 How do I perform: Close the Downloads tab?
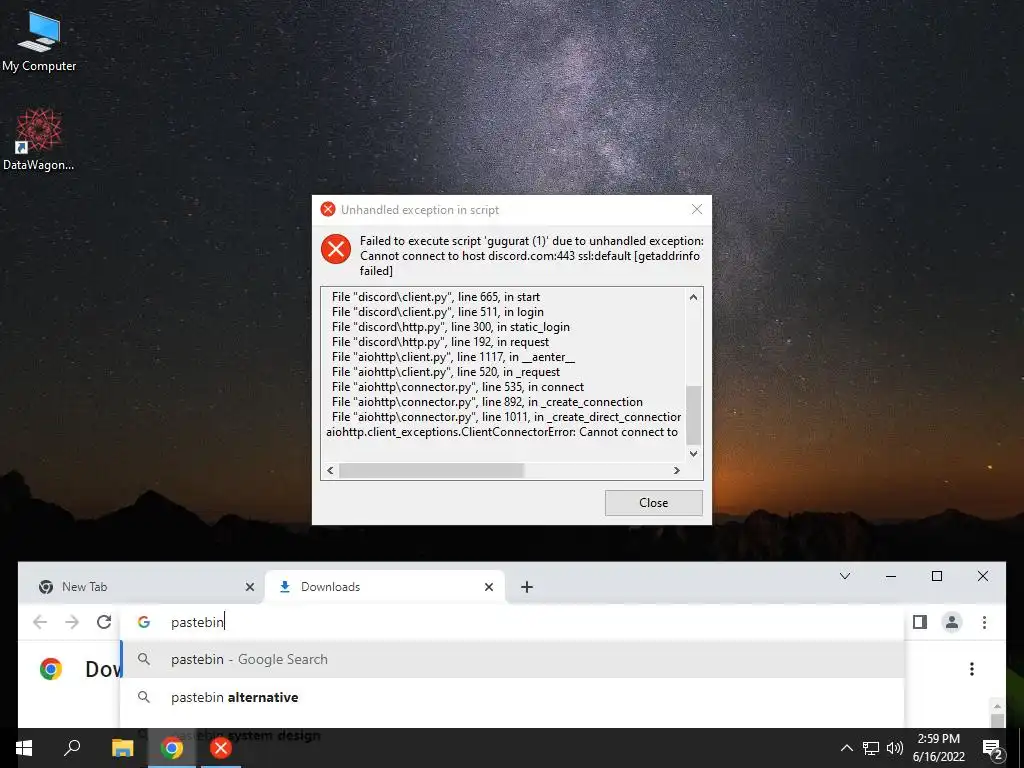[488, 587]
